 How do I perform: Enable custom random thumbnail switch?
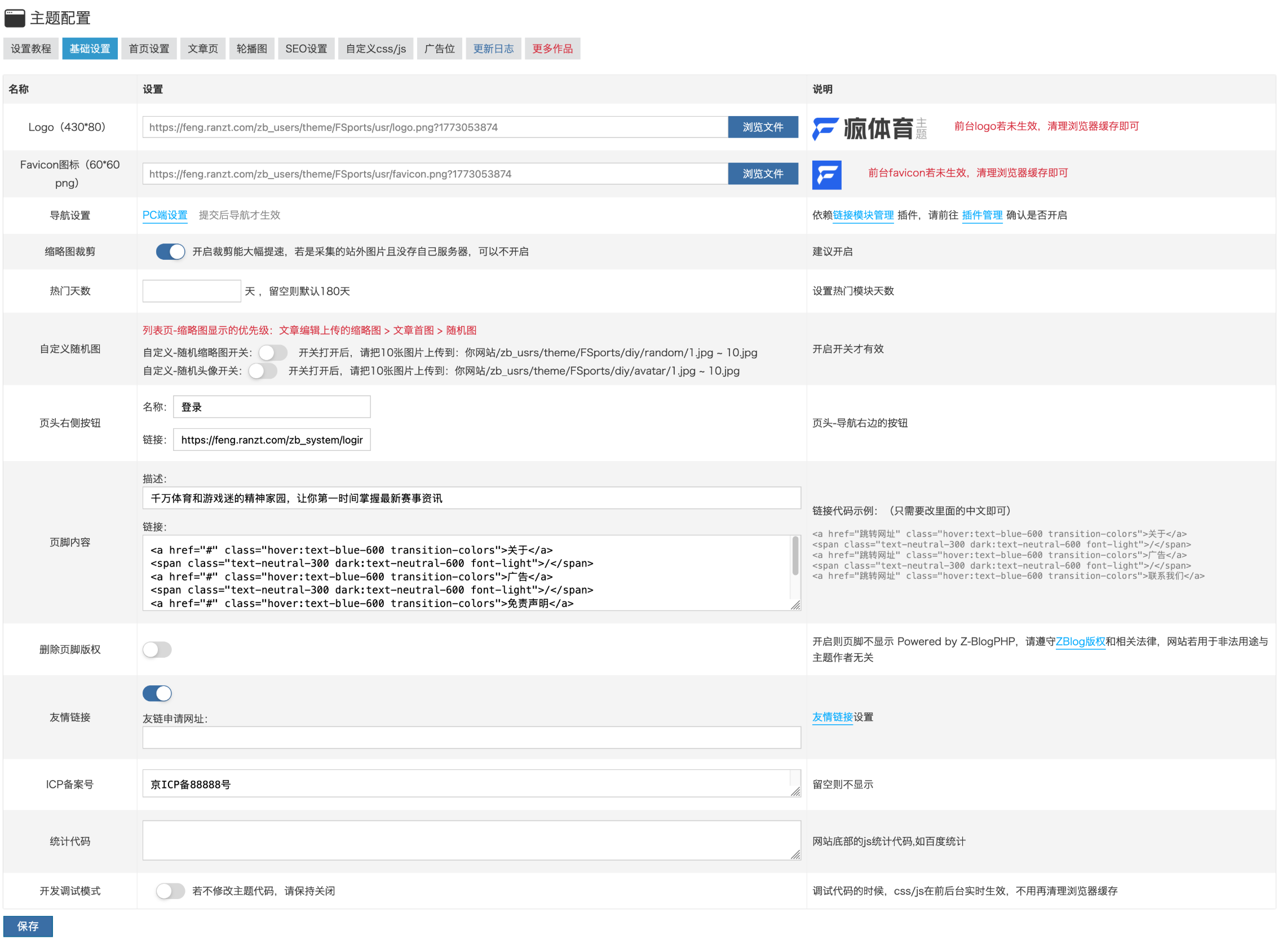273,353
